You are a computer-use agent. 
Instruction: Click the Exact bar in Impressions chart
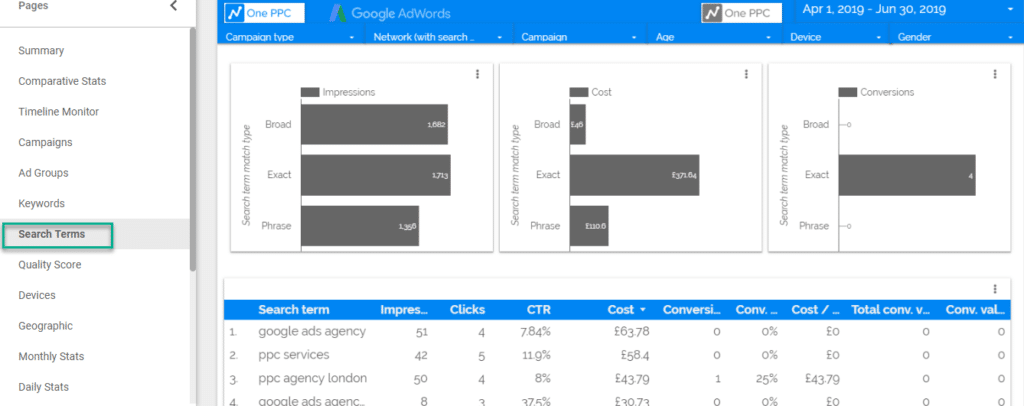pos(376,175)
